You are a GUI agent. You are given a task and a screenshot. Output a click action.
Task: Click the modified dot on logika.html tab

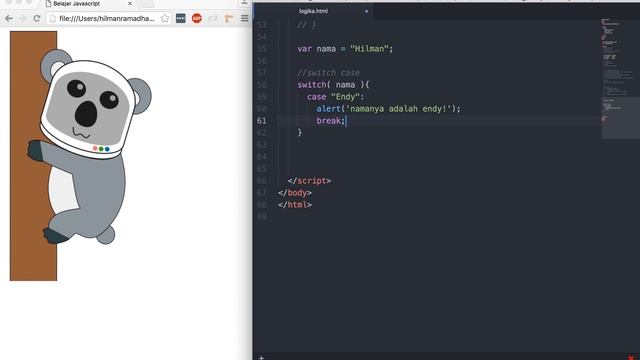[366, 11]
